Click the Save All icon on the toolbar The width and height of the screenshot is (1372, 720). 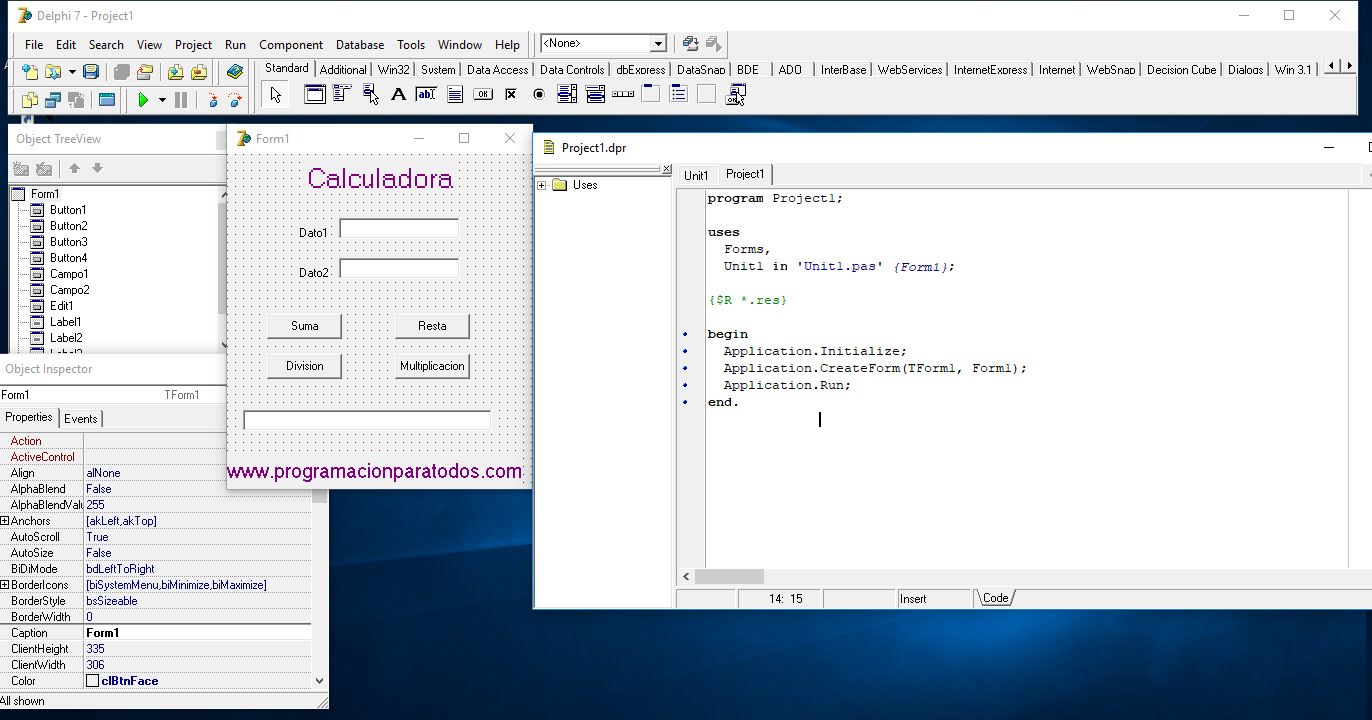[123, 71]
